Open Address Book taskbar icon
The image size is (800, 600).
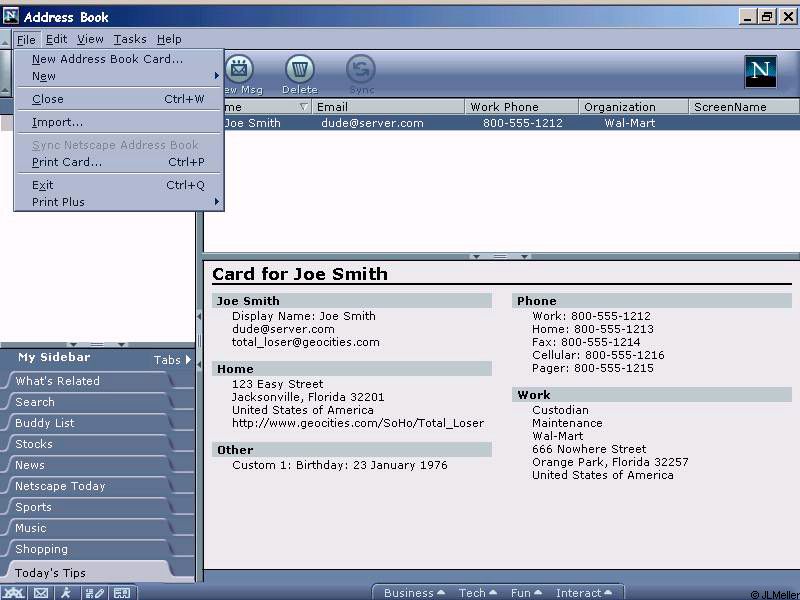(121, 592)
